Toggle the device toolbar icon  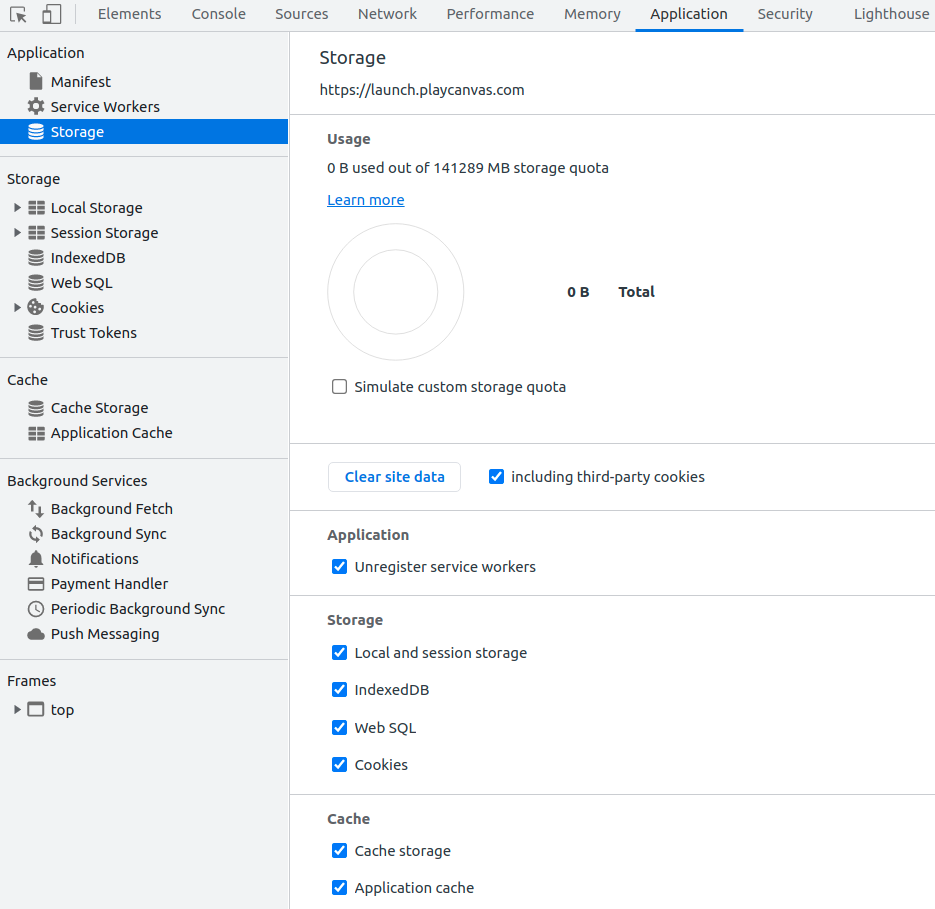tap(51, 14)
